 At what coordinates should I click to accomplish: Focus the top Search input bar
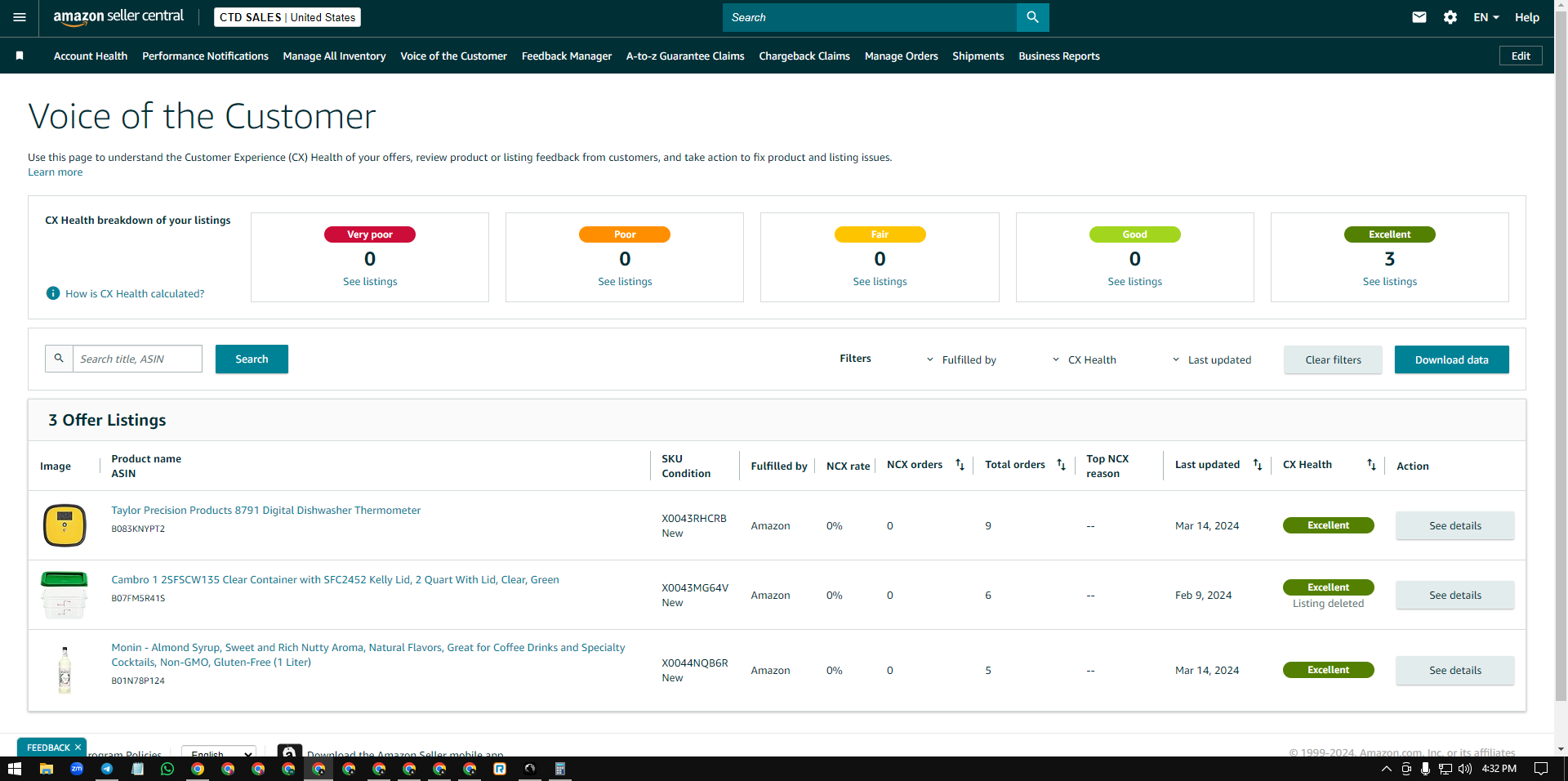click(x=869, y=17)
